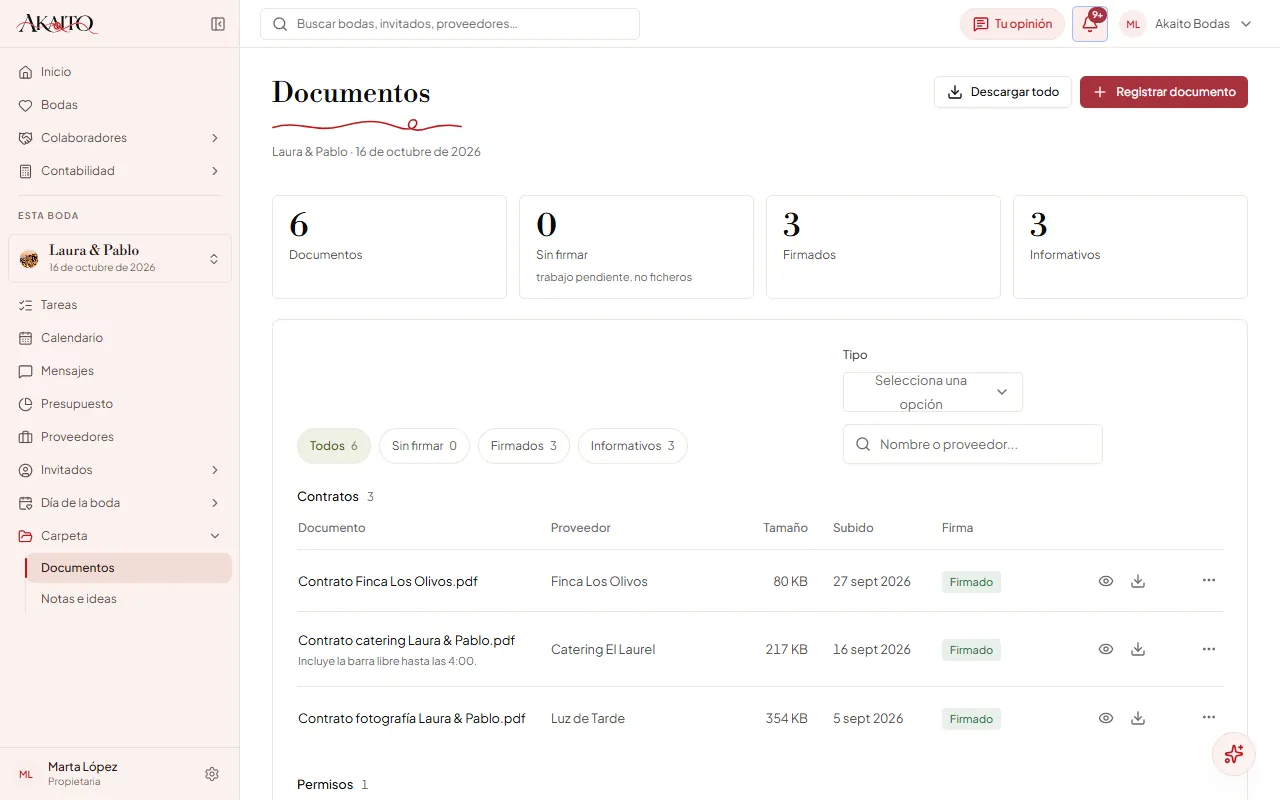
Task: Collapse the sidebar panel icon
Action: pos(218,24)
